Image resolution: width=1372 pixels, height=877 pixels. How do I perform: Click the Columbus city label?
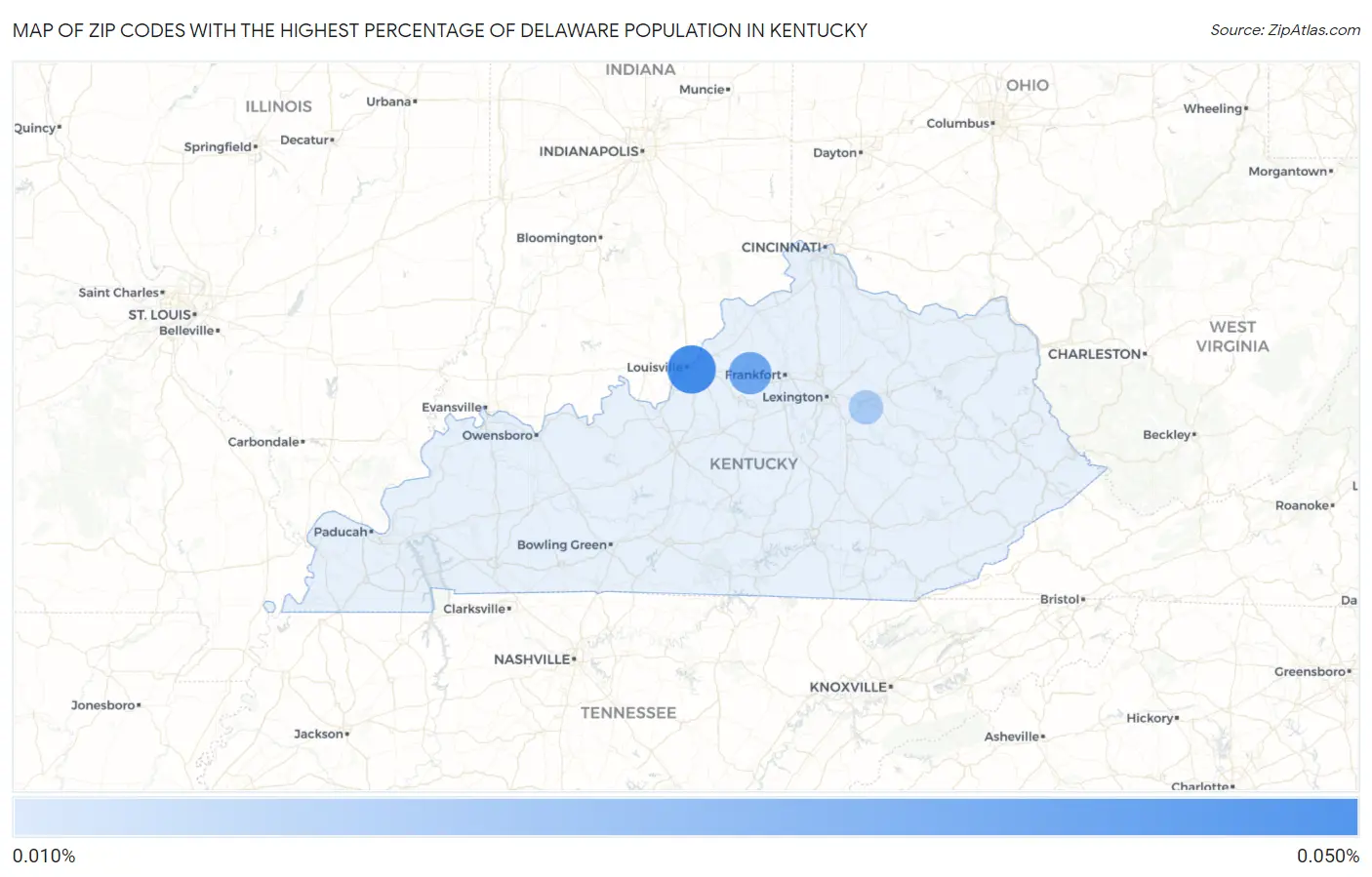point(958,123)
